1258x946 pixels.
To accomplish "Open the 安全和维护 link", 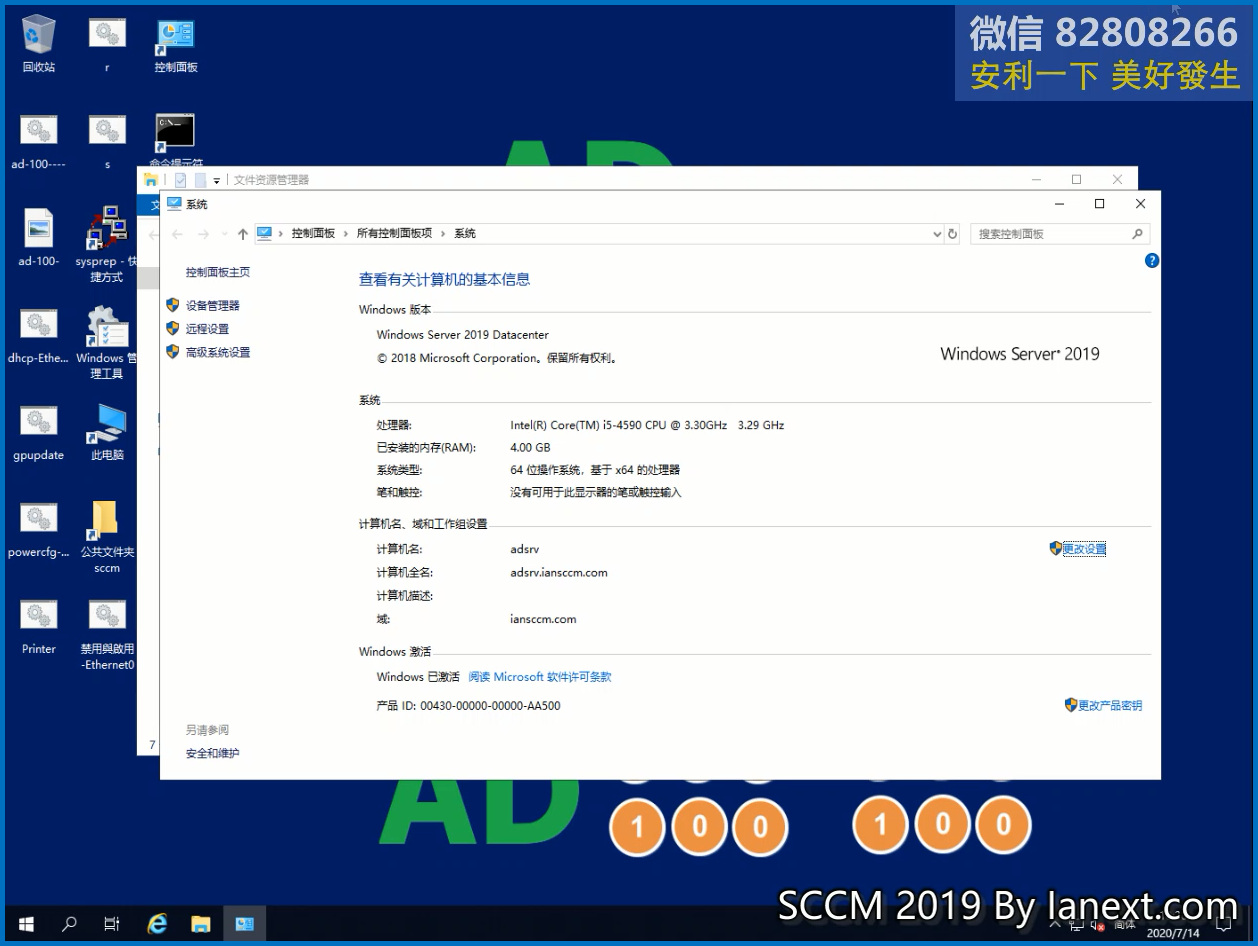I will click(x=213, y=753).
